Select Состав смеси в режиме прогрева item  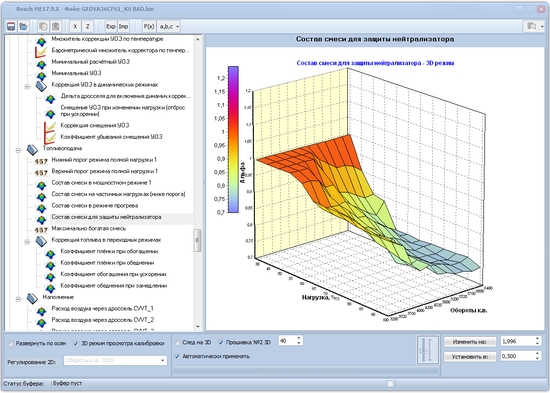pos(95,206)
